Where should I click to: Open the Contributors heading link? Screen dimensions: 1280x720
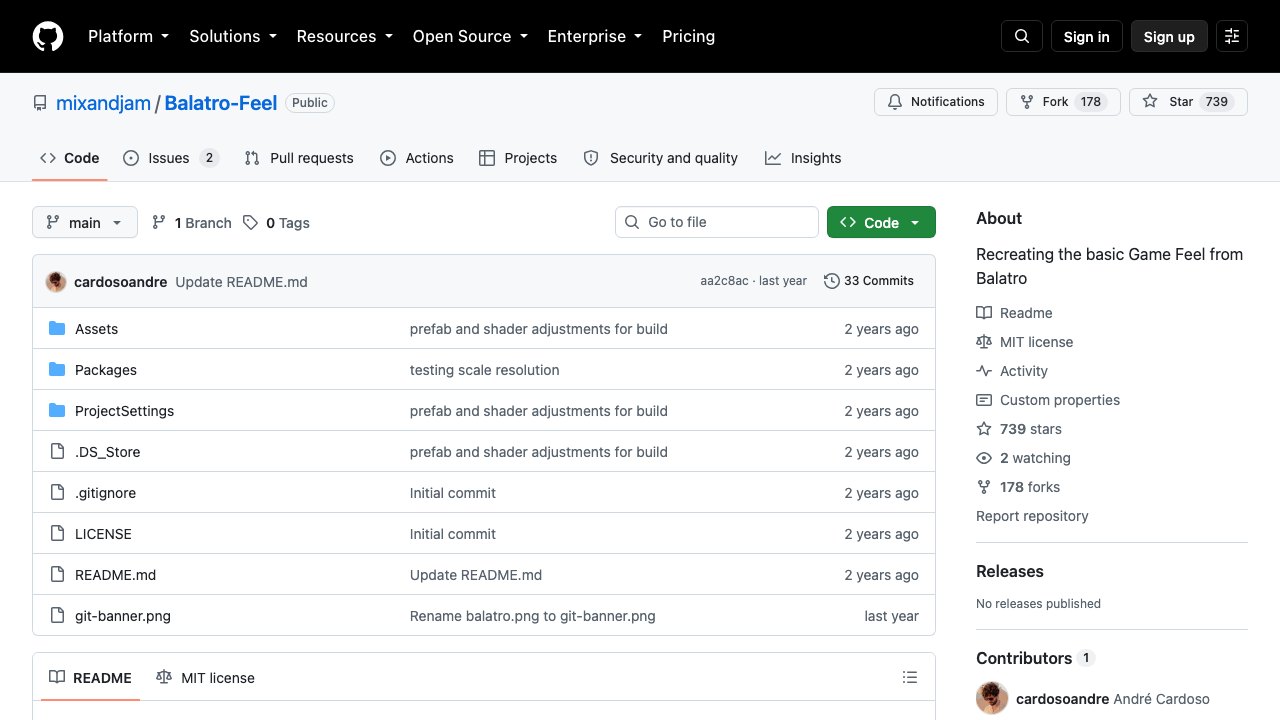(x=1035, y=658)
